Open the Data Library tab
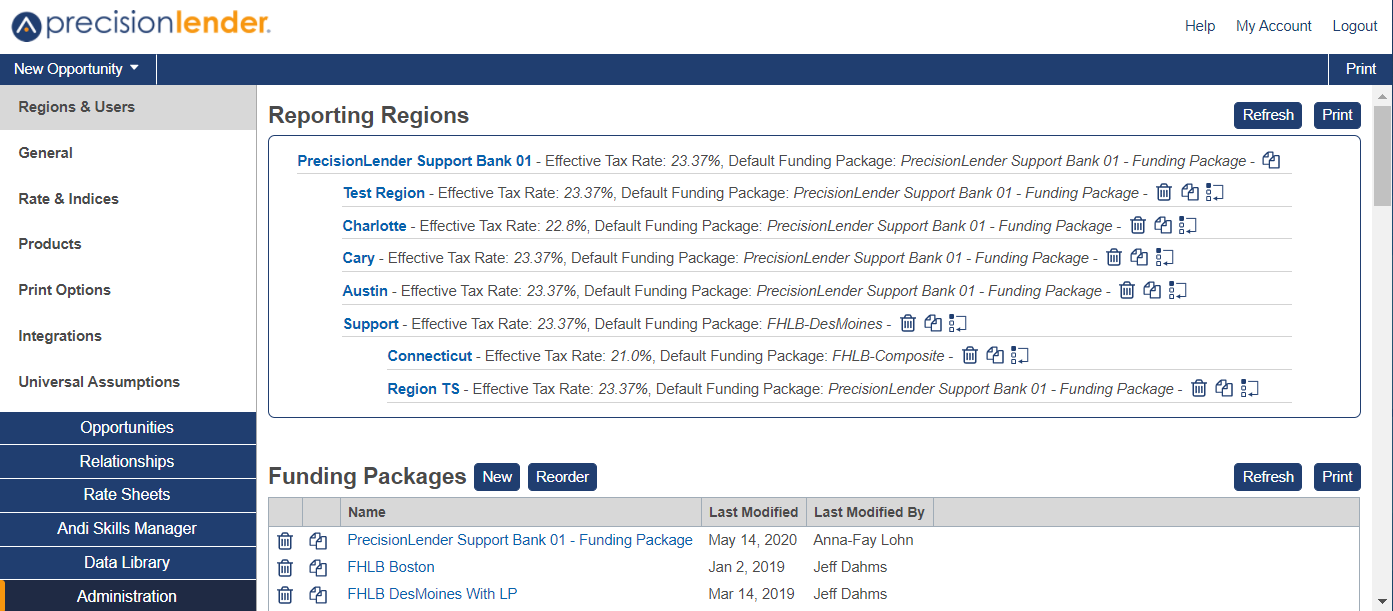The width and height of the screenshot is (1393, 611). click(x=128, y=562)
